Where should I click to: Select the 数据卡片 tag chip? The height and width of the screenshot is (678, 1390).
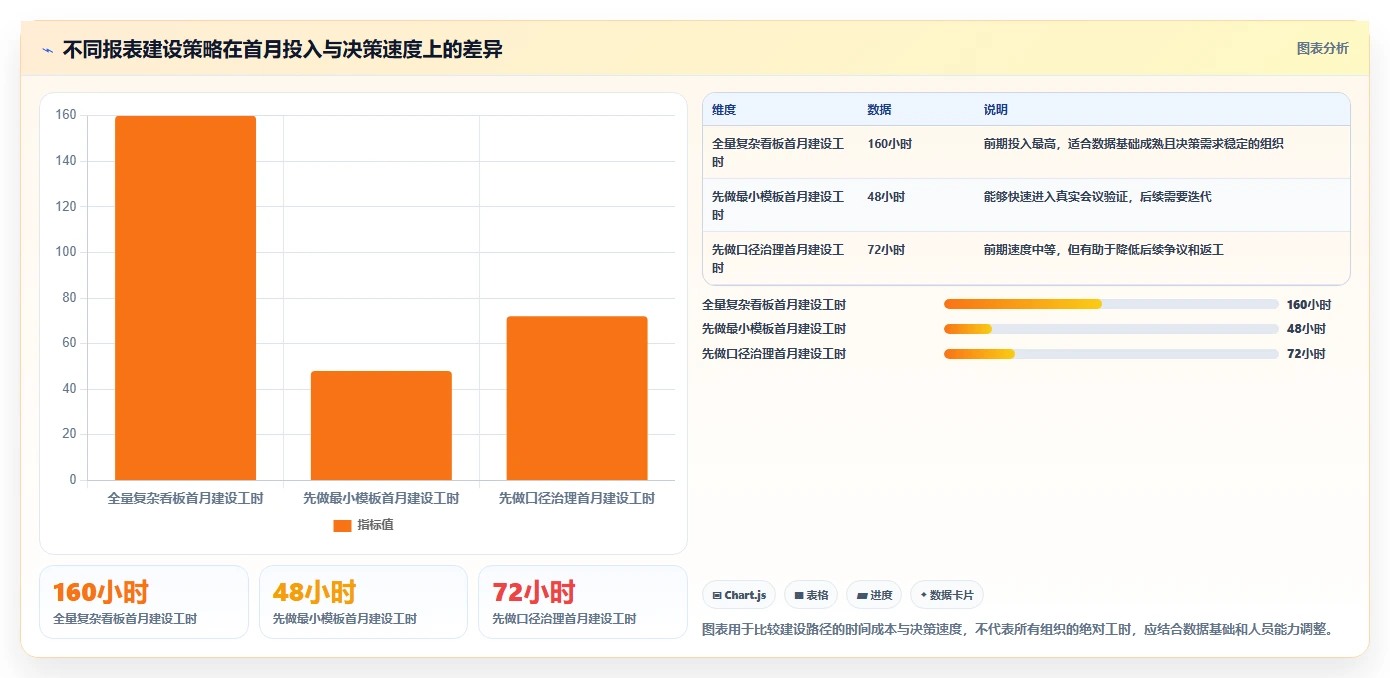coord(947,595)
